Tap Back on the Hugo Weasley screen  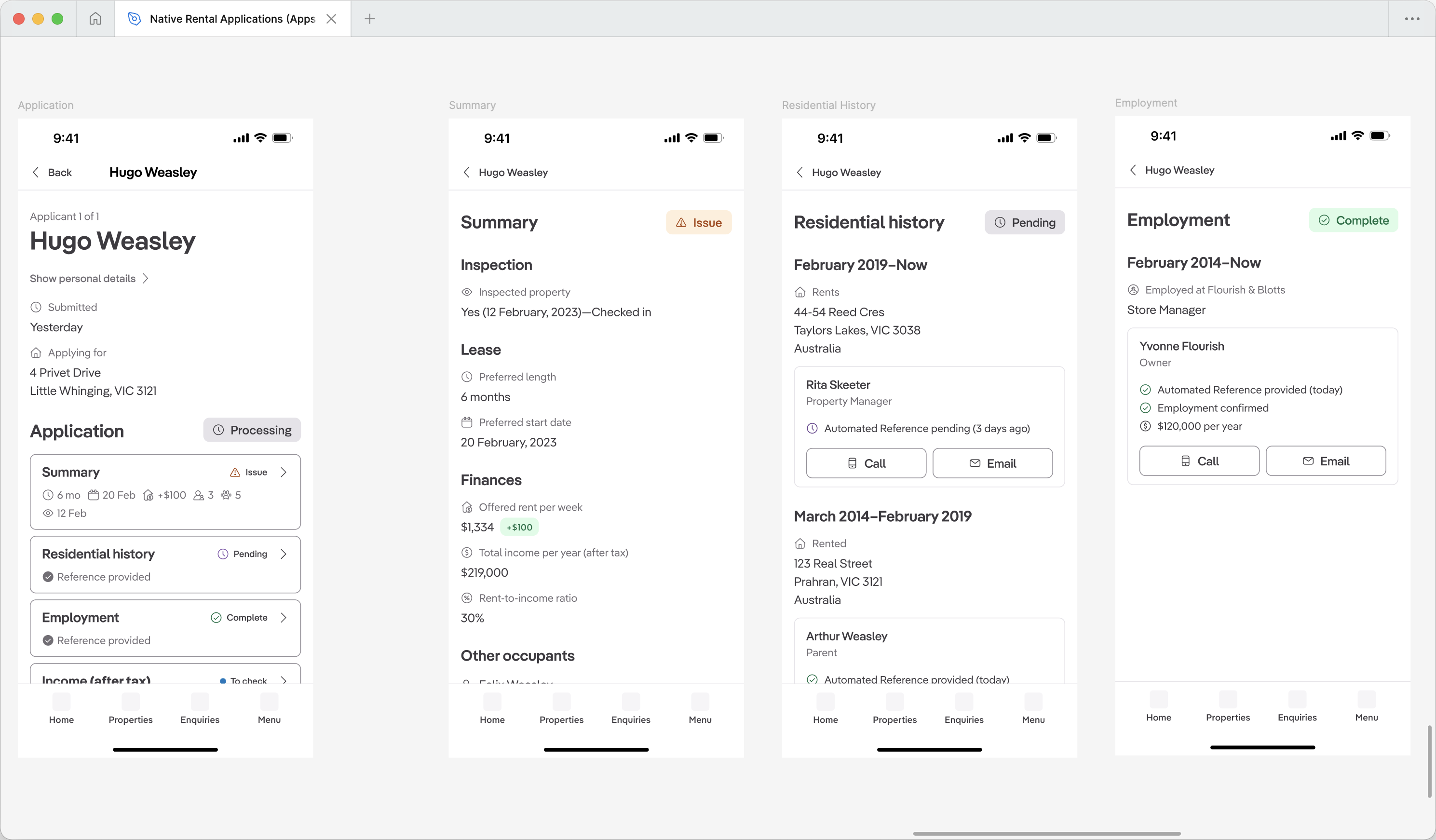(x=51, y=172)
